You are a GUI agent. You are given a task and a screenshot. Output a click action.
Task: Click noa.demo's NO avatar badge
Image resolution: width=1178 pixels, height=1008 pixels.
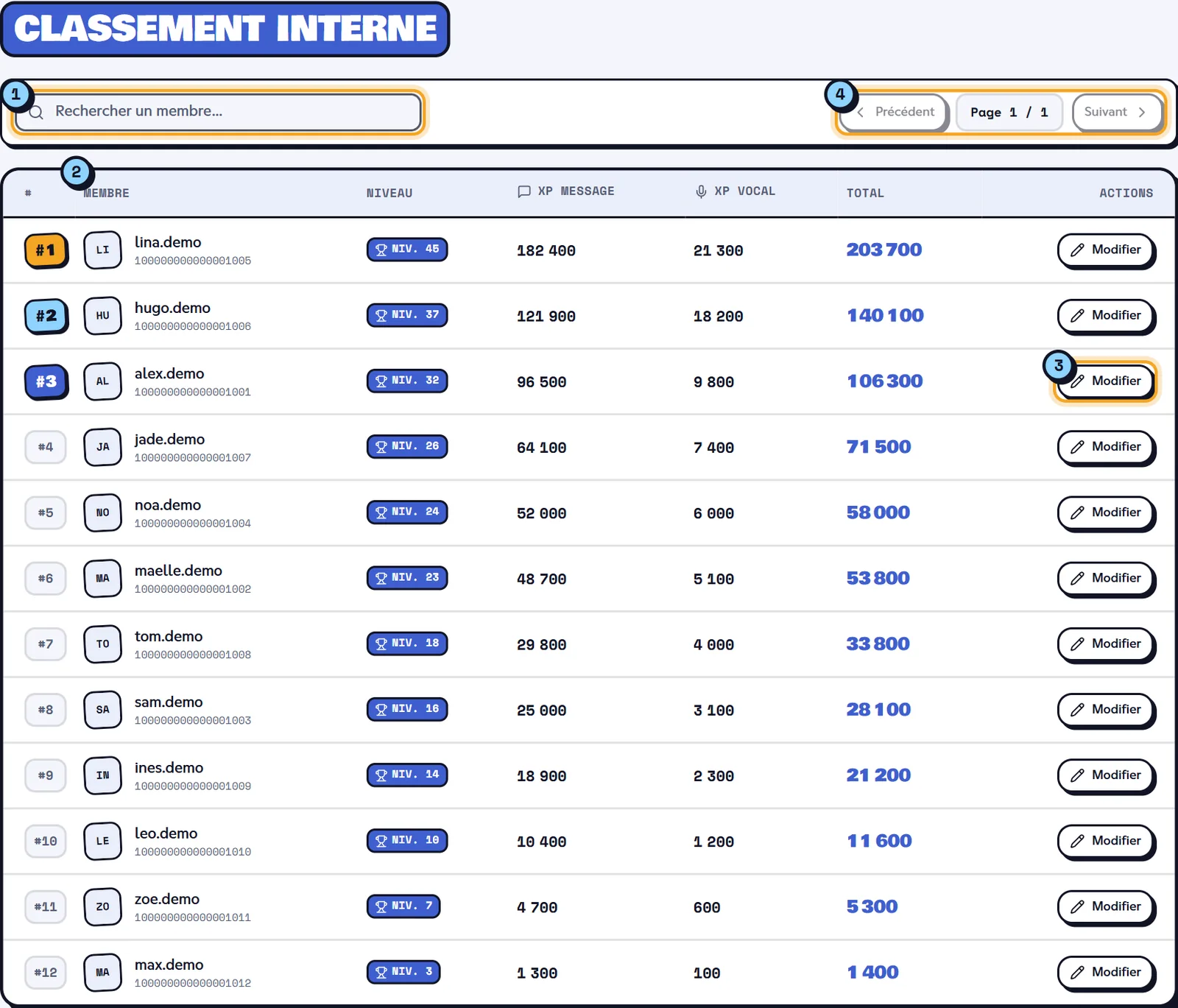click(102, 512)
